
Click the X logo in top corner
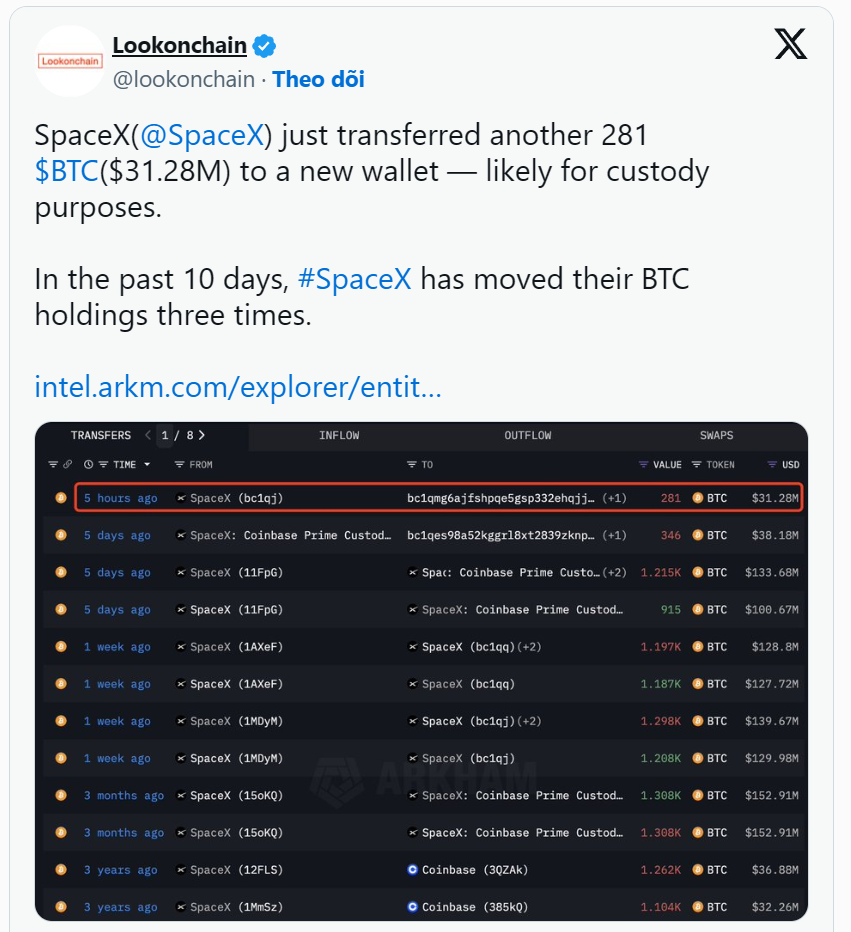click(790, 44)
